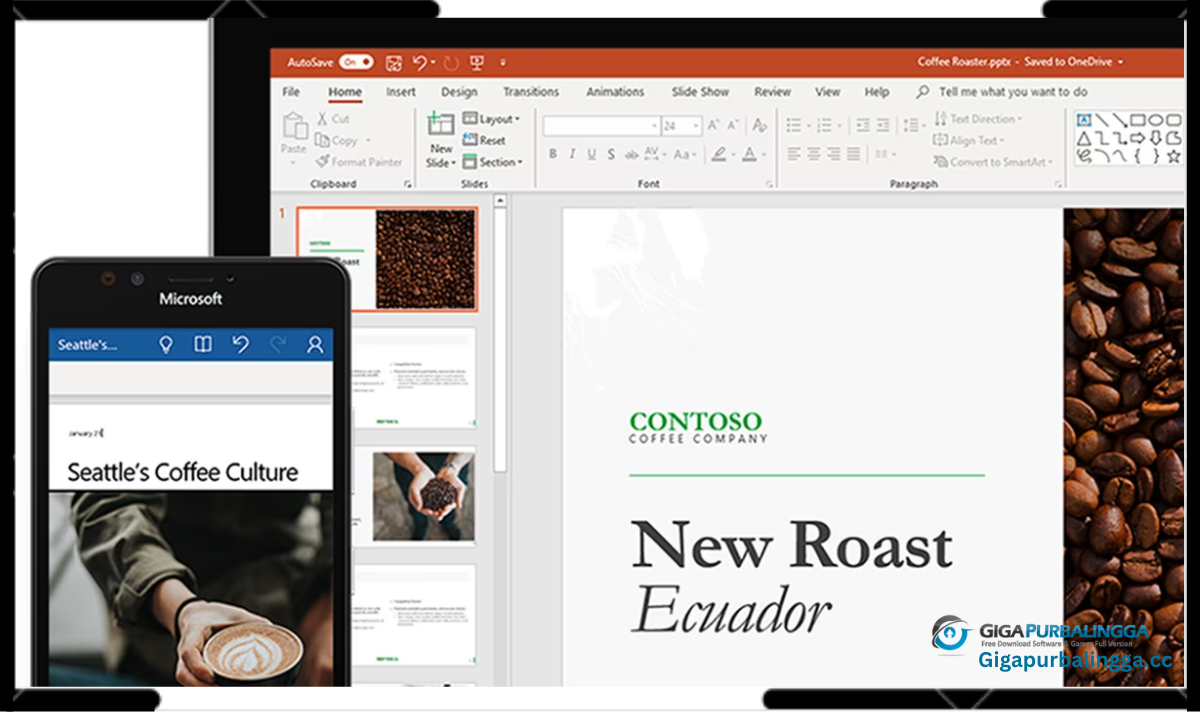The width and height of the screenshot is (1200, 720).
Task: Click the Copy button
Action: coord(336,140)
